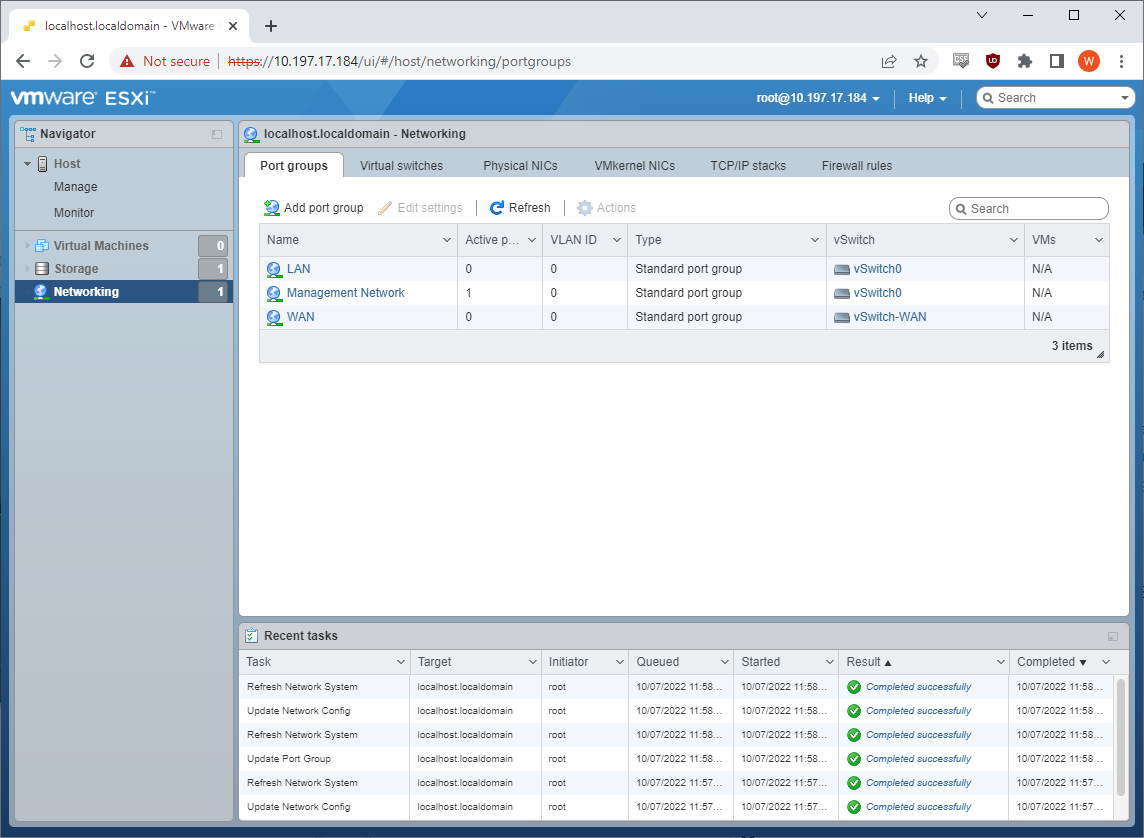Open the Help menu

tap(927, 98)
